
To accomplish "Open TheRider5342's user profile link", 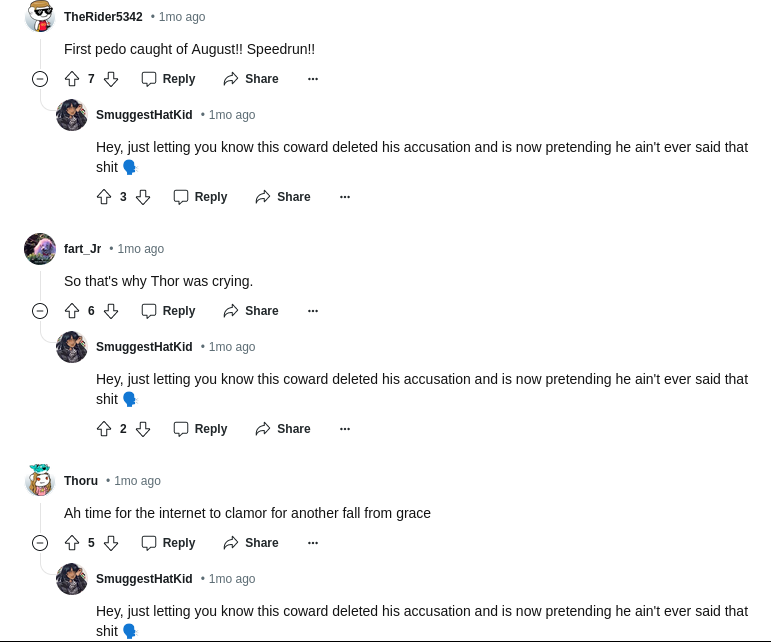I will coord(103,17).
